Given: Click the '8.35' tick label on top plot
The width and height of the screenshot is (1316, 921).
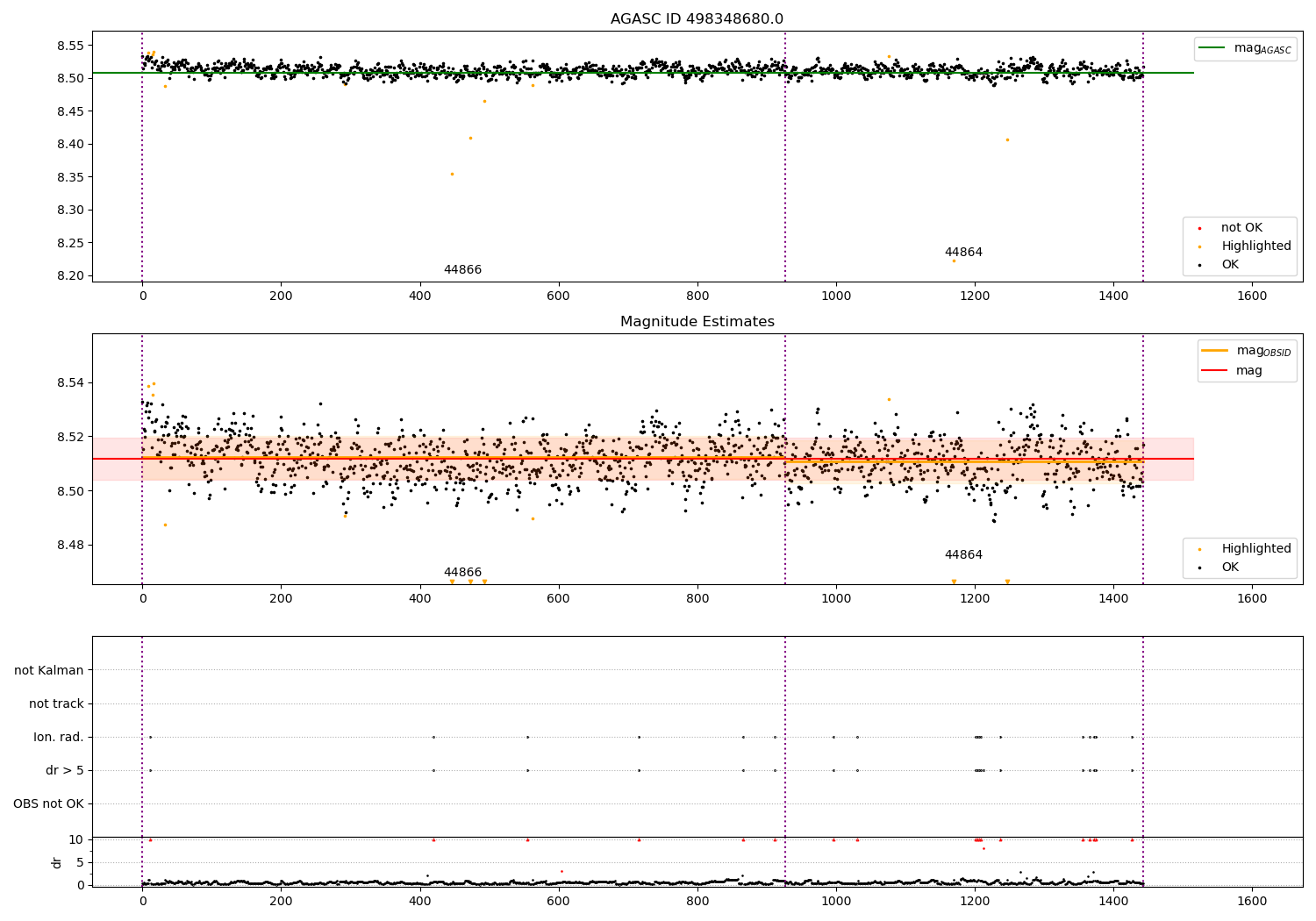Looking at the screenshot, I should pyautogui.click(x=69, y=177).
